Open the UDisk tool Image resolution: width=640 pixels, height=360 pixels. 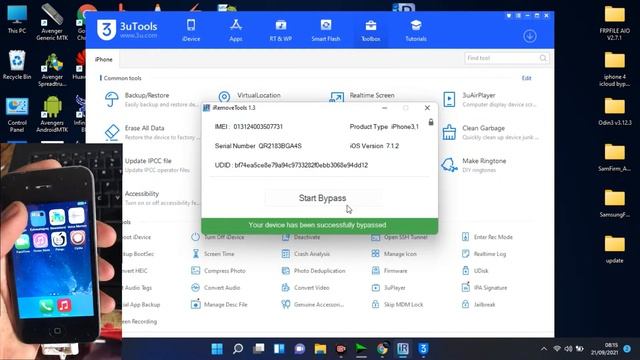(475, 271)
